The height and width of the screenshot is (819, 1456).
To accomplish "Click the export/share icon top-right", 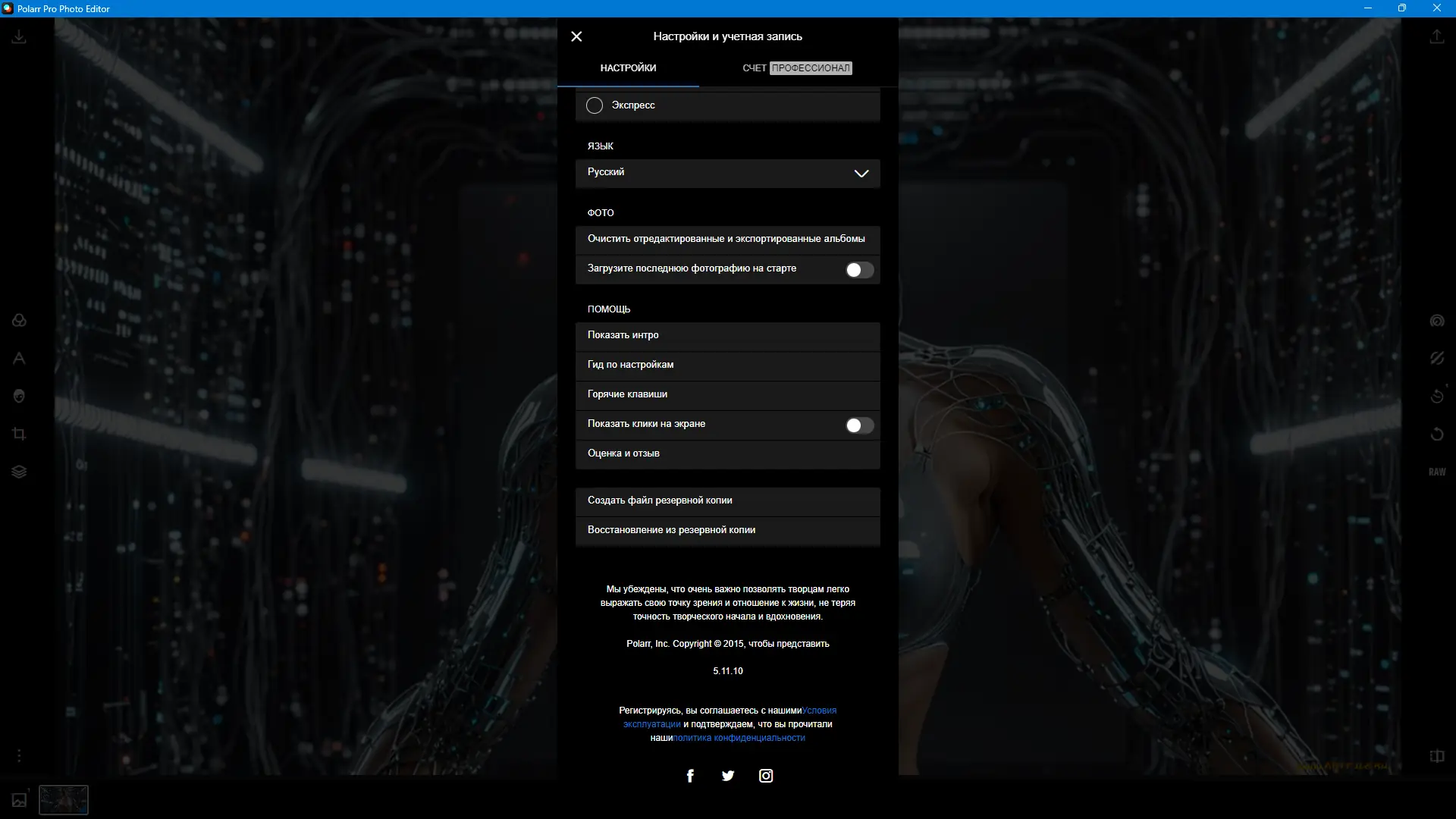I will click(x=1436, y=36).
